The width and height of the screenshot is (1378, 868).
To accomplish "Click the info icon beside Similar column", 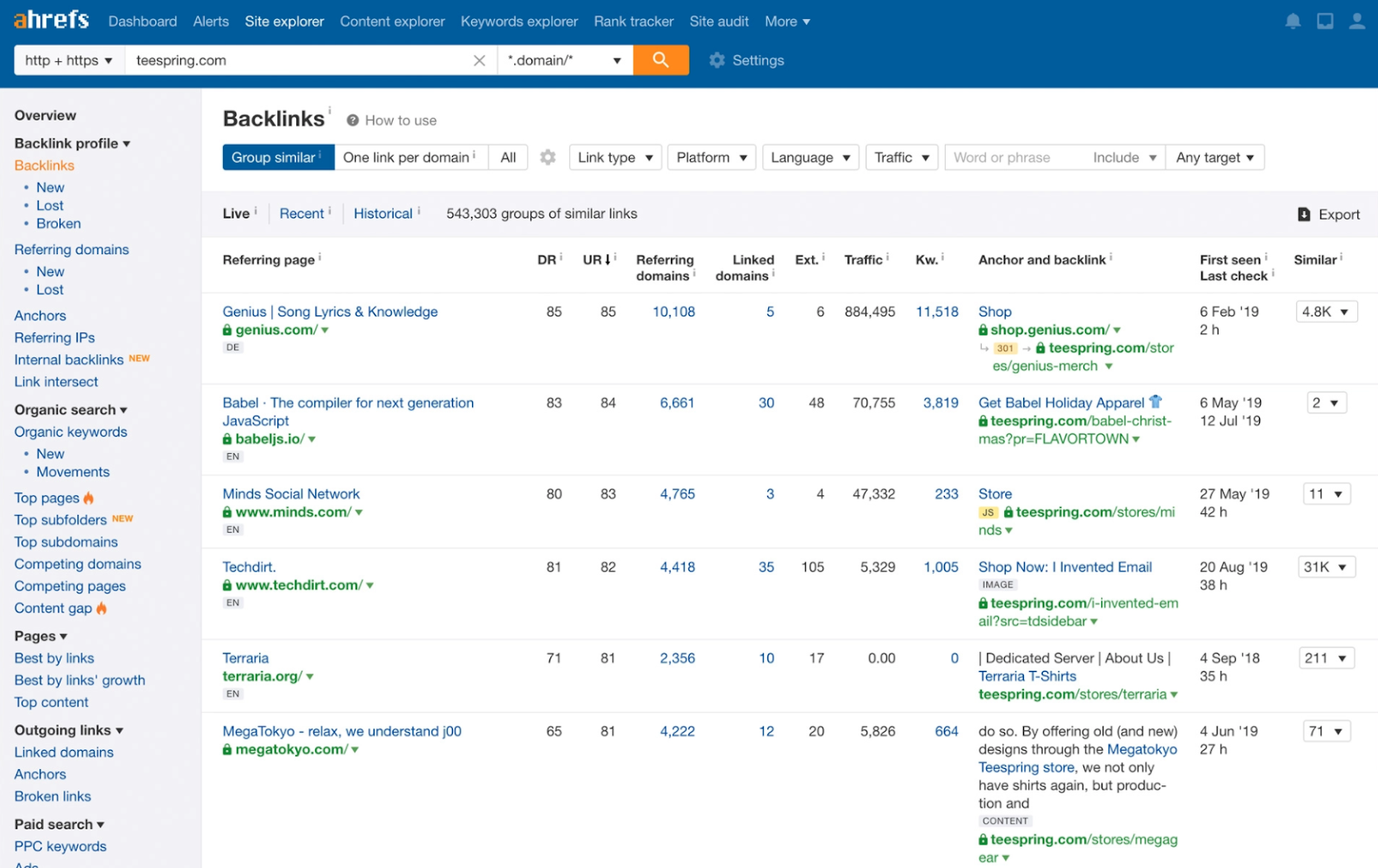I will (x=1341, y=257).
